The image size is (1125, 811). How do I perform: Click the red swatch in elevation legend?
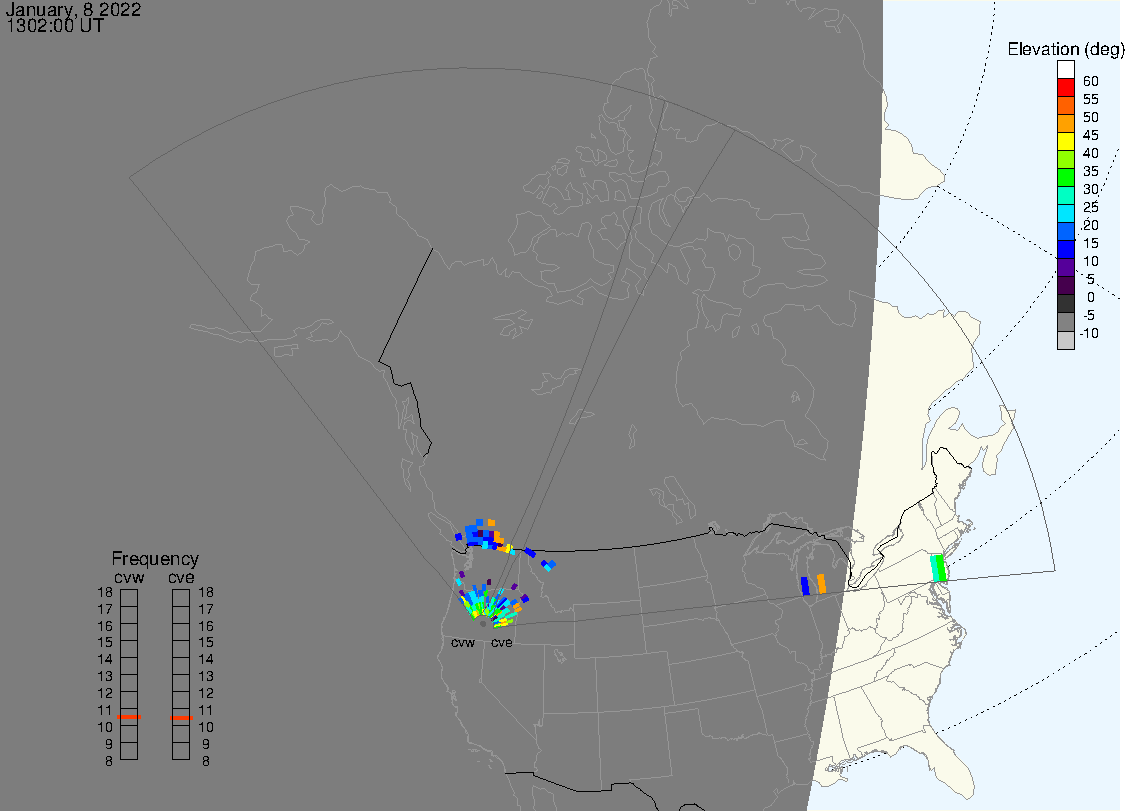(x=1066, y=88)
